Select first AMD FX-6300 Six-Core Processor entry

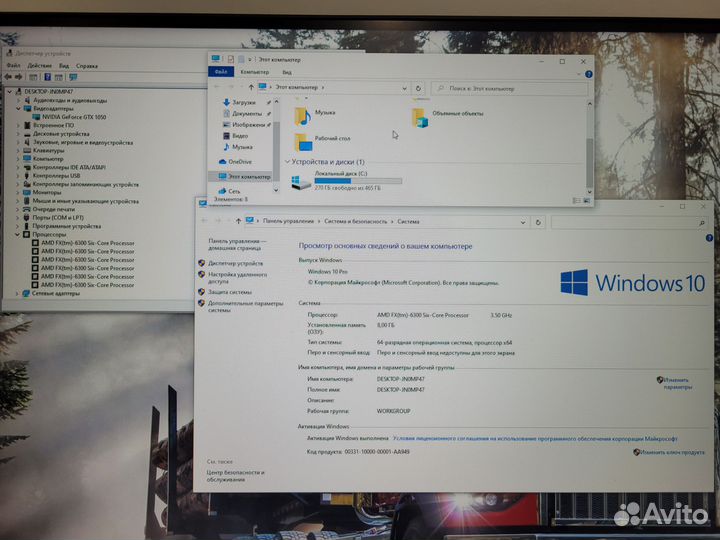pos(88,243)
